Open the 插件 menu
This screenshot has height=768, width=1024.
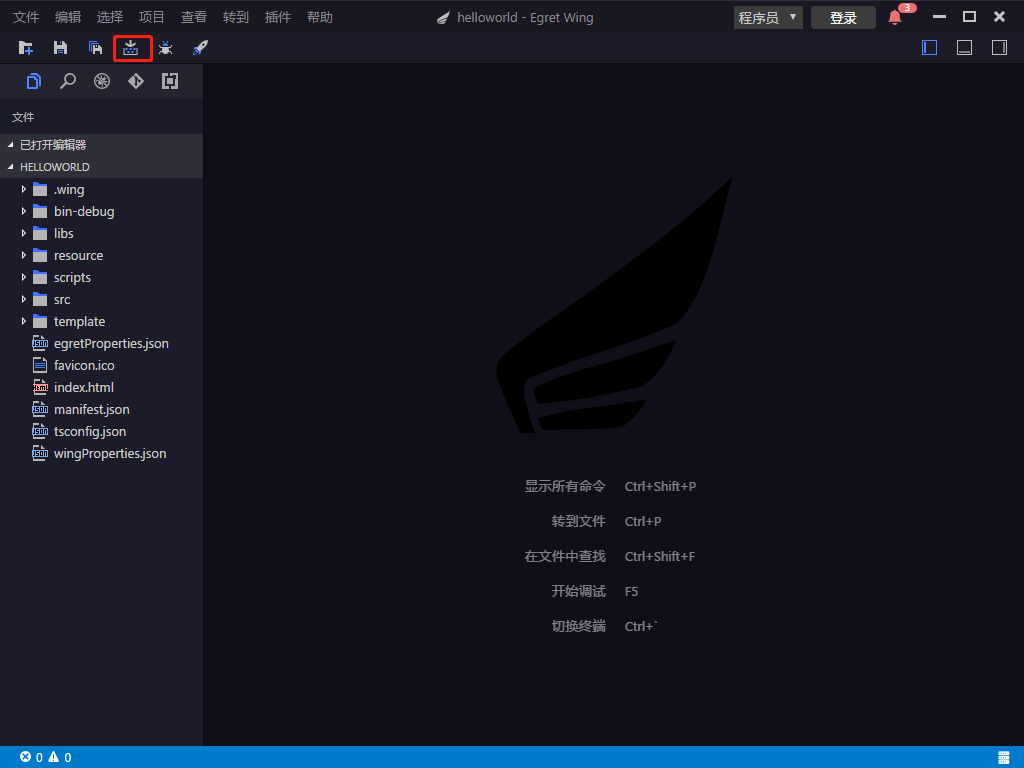pyautogui.click(x=278, y=17)
